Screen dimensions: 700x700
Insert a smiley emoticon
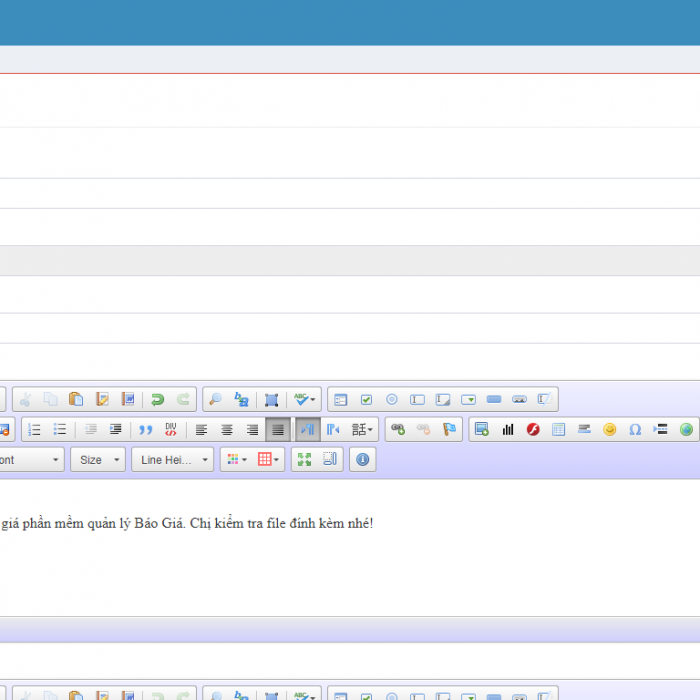pyautogui.click(x=609, y=430)
